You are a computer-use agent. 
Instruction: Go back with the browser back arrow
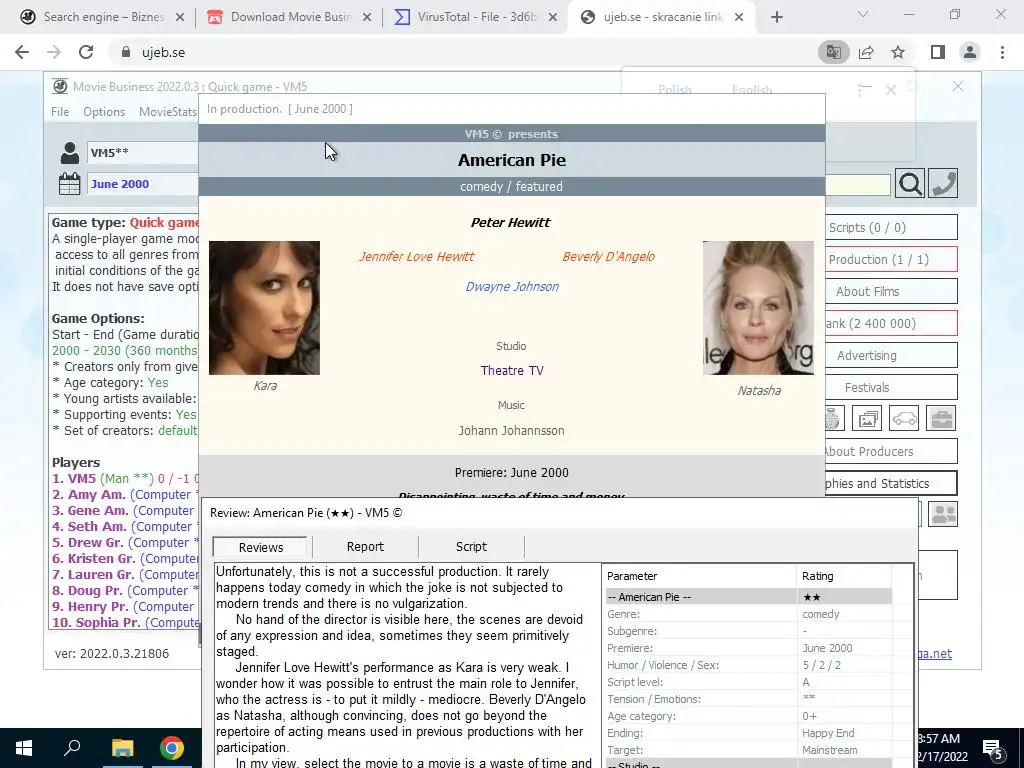pyautogui.click(x=22, y=52)
